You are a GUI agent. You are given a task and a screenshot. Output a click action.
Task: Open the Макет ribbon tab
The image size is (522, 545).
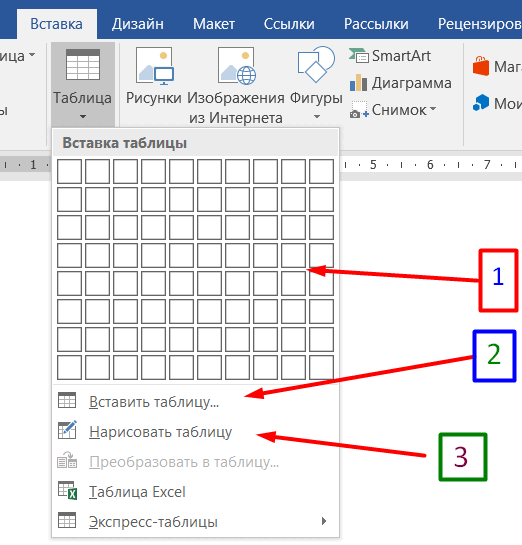point(214,24)
